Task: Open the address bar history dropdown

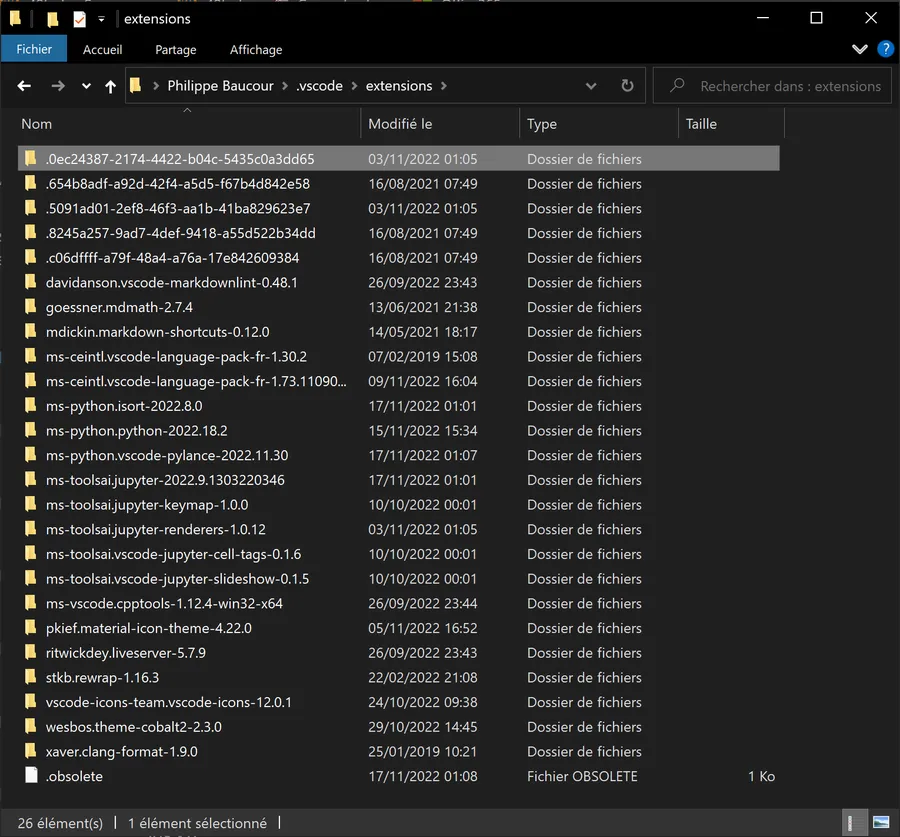Action: click(x=591, y=87)
